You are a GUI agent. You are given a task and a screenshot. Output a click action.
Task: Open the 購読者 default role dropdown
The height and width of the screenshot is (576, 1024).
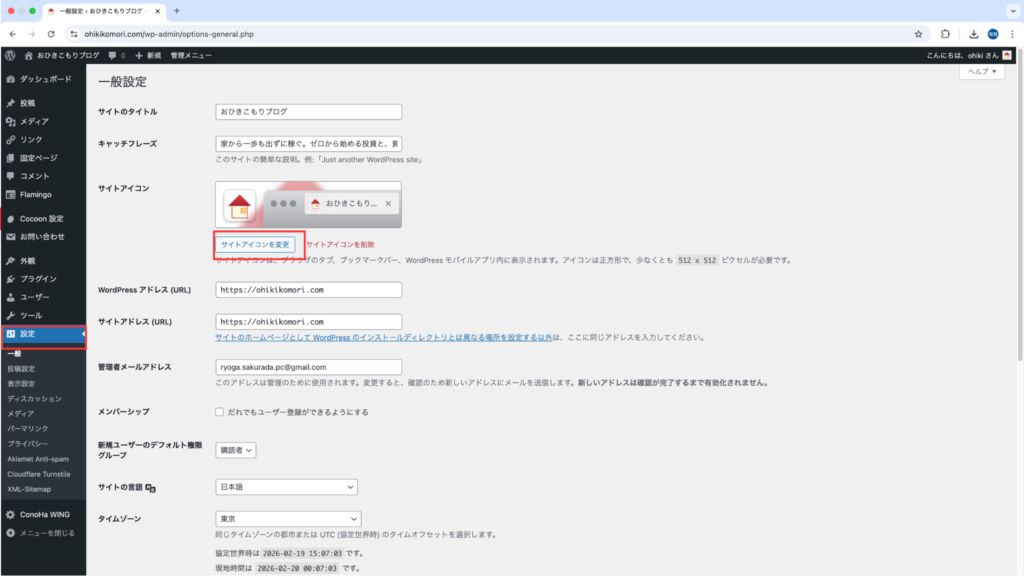click(x=236, y=450)
